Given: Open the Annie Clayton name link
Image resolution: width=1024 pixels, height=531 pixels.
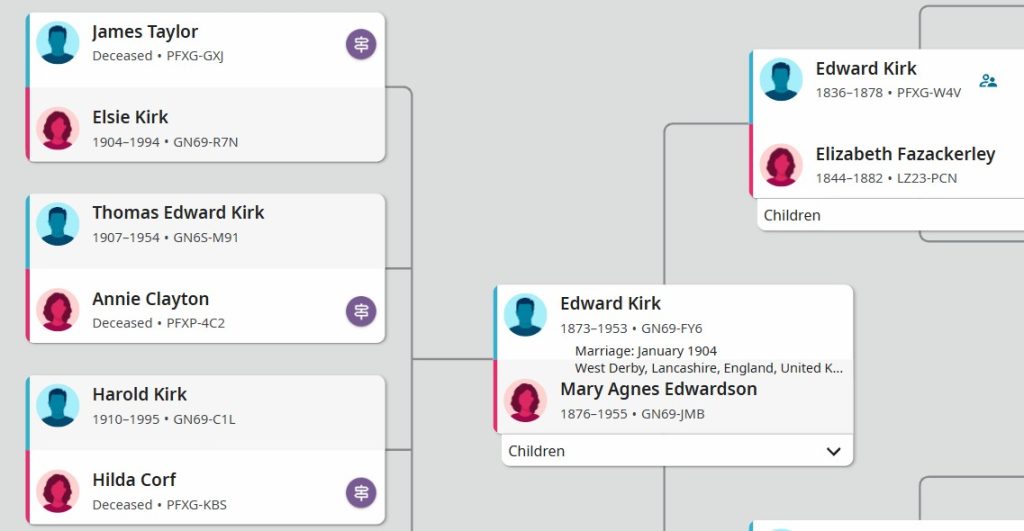Looking at the screenshot, I should [150, 299].
